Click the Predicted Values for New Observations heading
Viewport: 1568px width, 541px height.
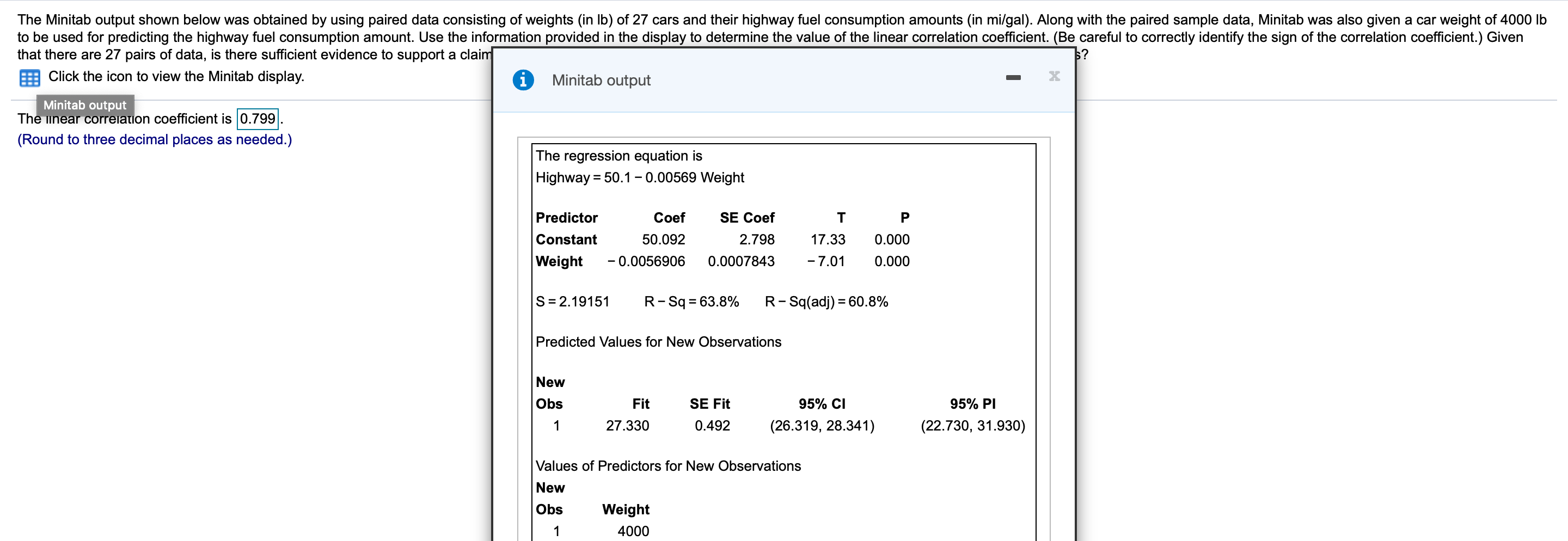(658, 341)
